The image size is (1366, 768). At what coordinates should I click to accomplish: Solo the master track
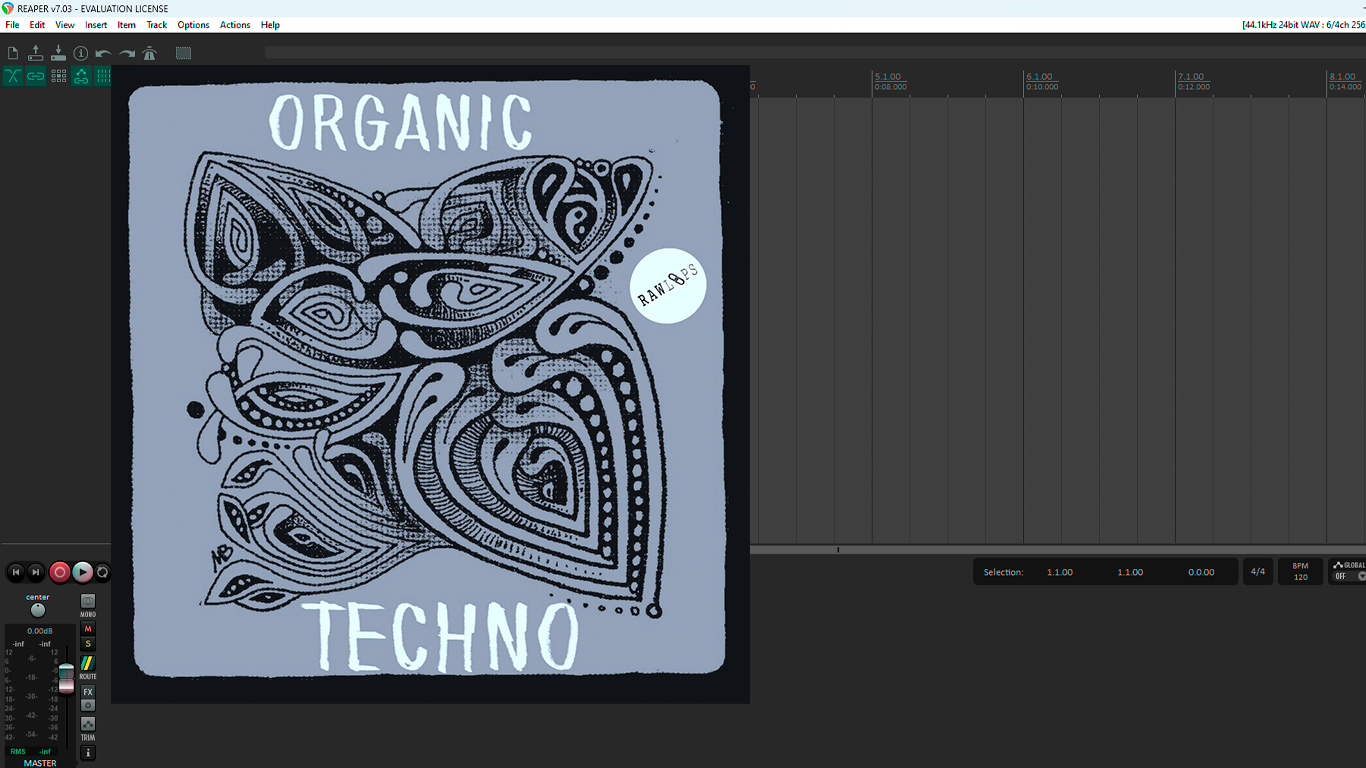(x=88, y=644)
